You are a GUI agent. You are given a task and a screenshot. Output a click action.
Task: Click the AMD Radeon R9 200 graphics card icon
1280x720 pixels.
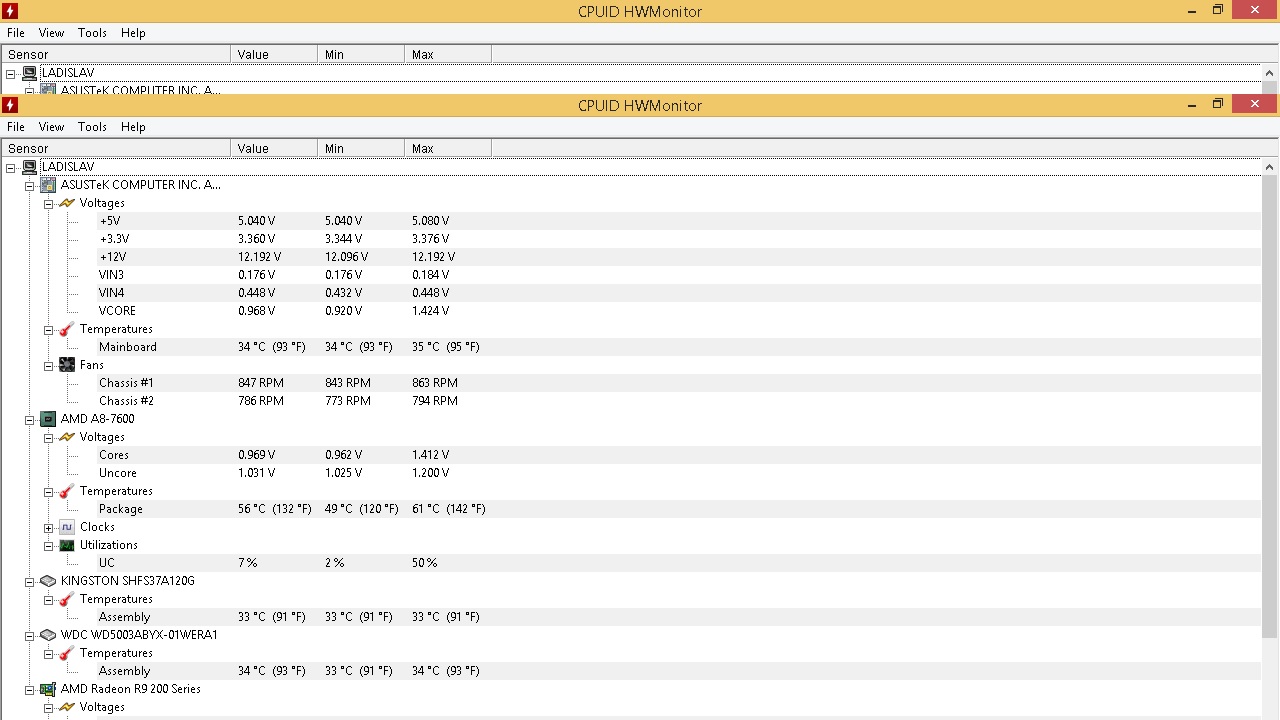pyautogui.click(x=48, y=689)
